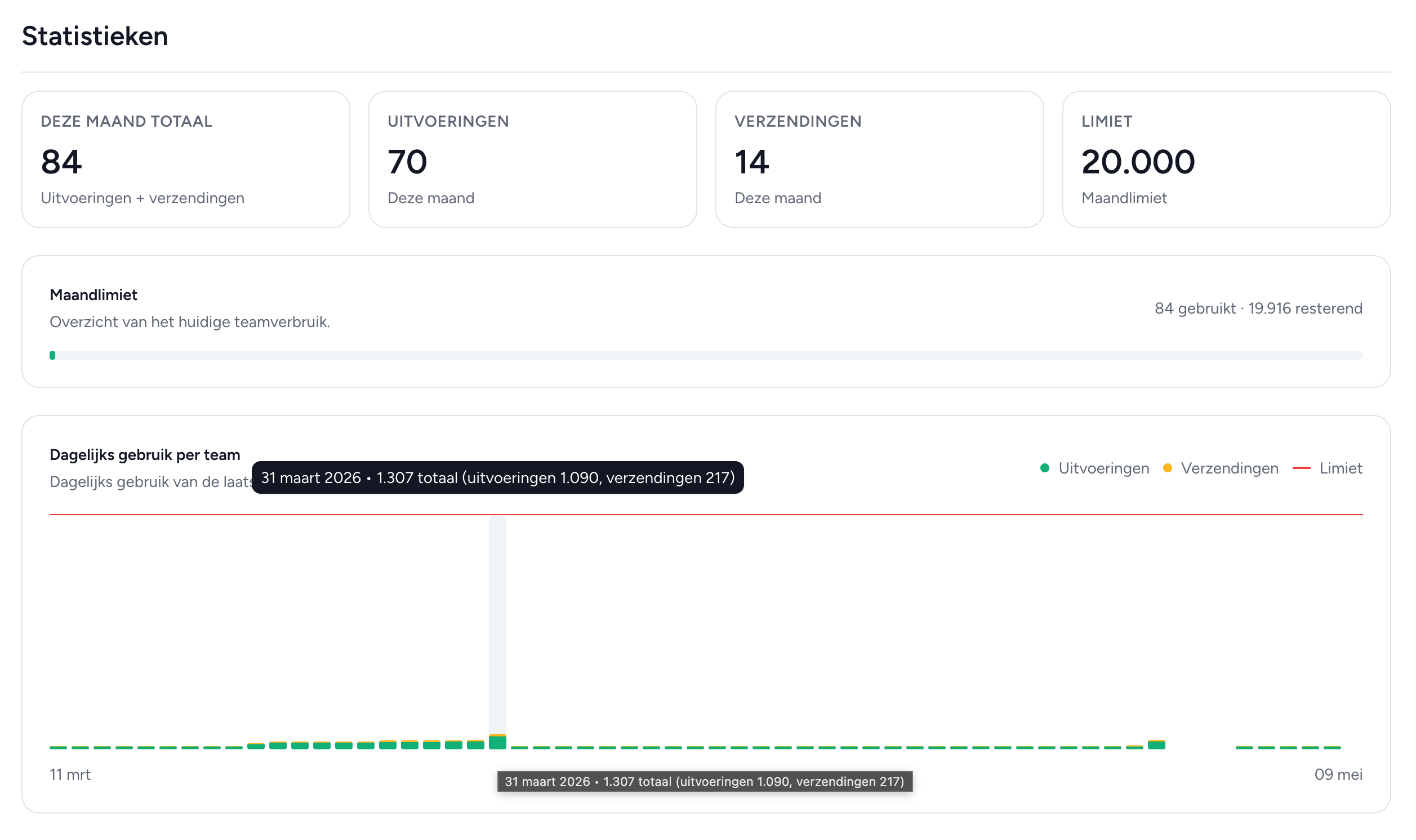Click 'Deze maand' caption under 14
The image size is (1416, 840).
pyautogui.click(x=778, y=198)
